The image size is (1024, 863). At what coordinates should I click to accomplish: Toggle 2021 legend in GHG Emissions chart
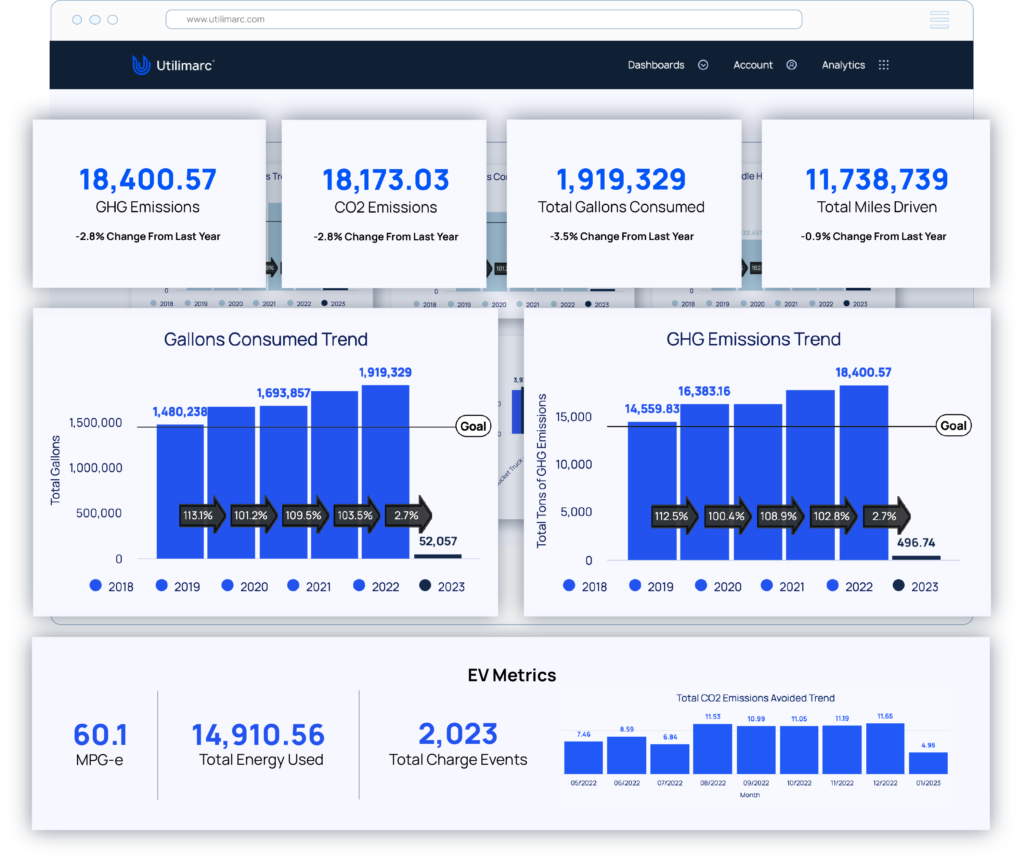tap(783, 586)
